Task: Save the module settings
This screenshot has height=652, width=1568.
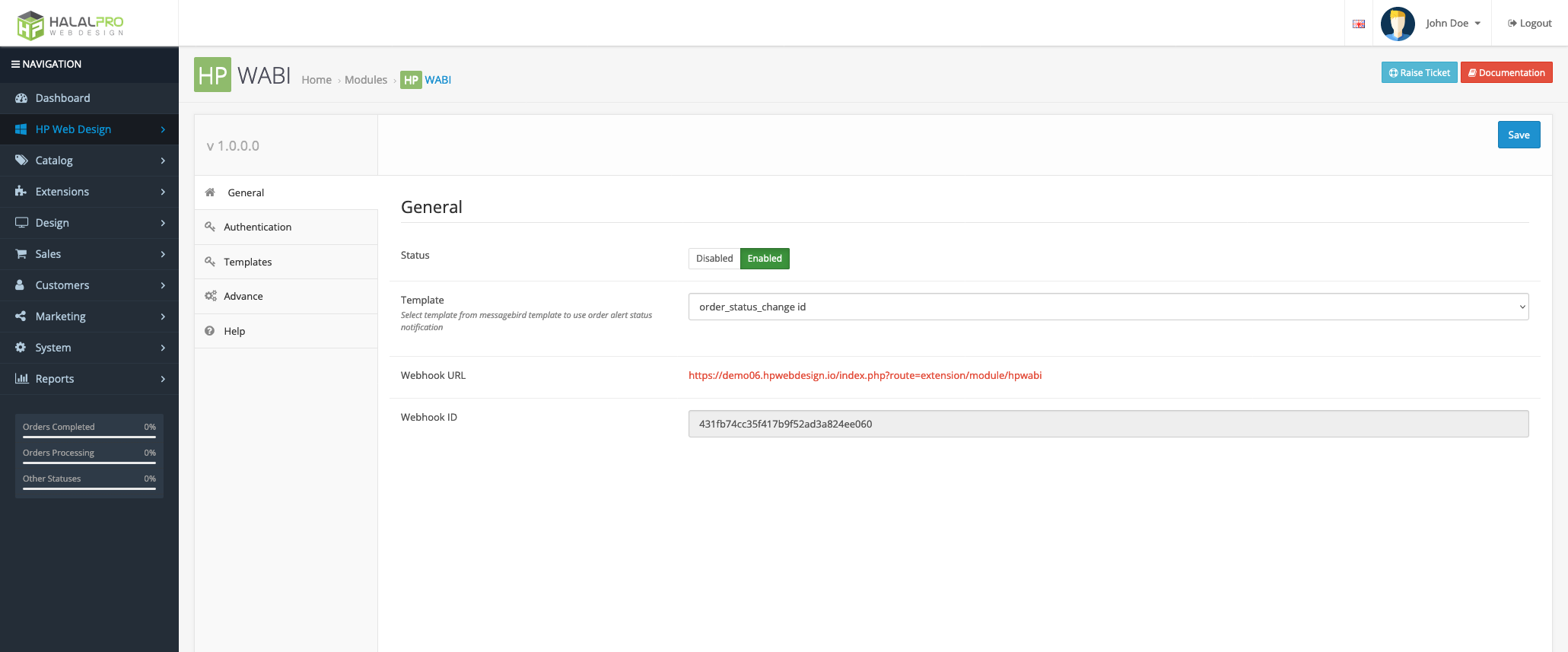Action: pos(1519,135)
